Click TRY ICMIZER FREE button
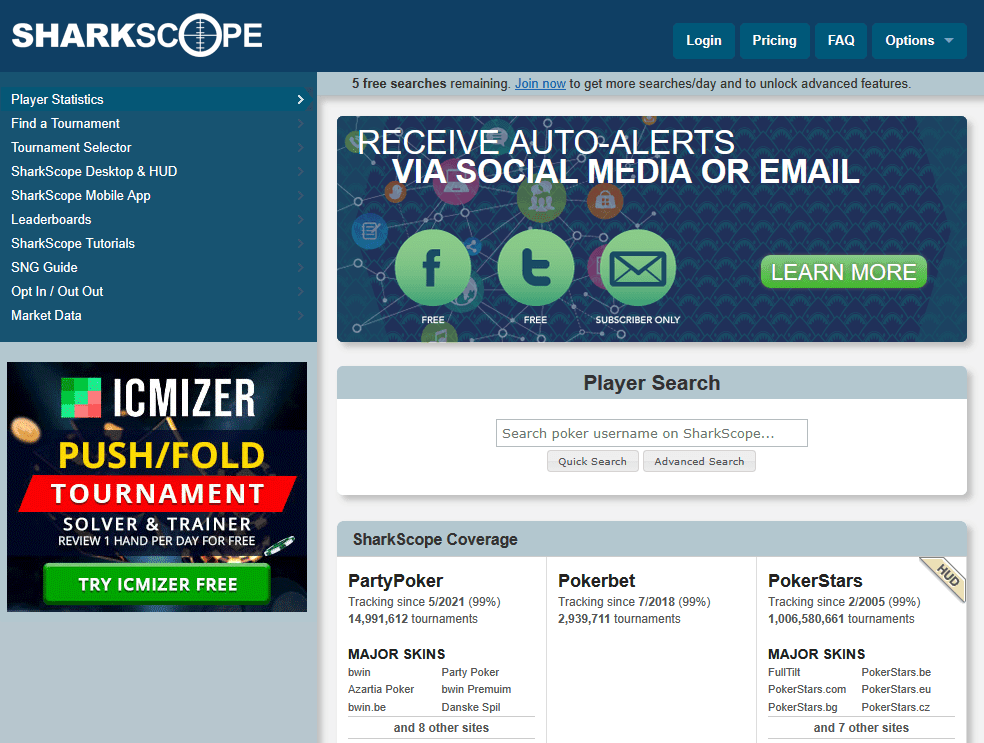Screen dimensions: 984x743 point(158,584)
